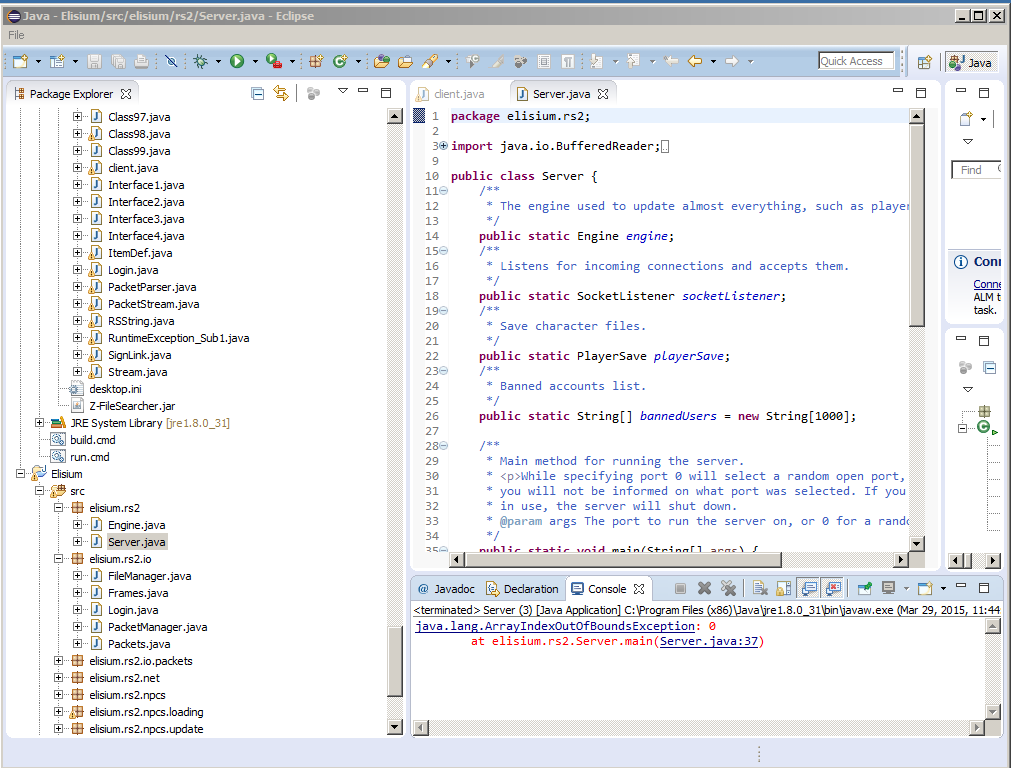Image resolution: width=1011 pixels, height=768 pixels.
Task: Click the Server.java:37 stack trace link
Action: point(710,642)
